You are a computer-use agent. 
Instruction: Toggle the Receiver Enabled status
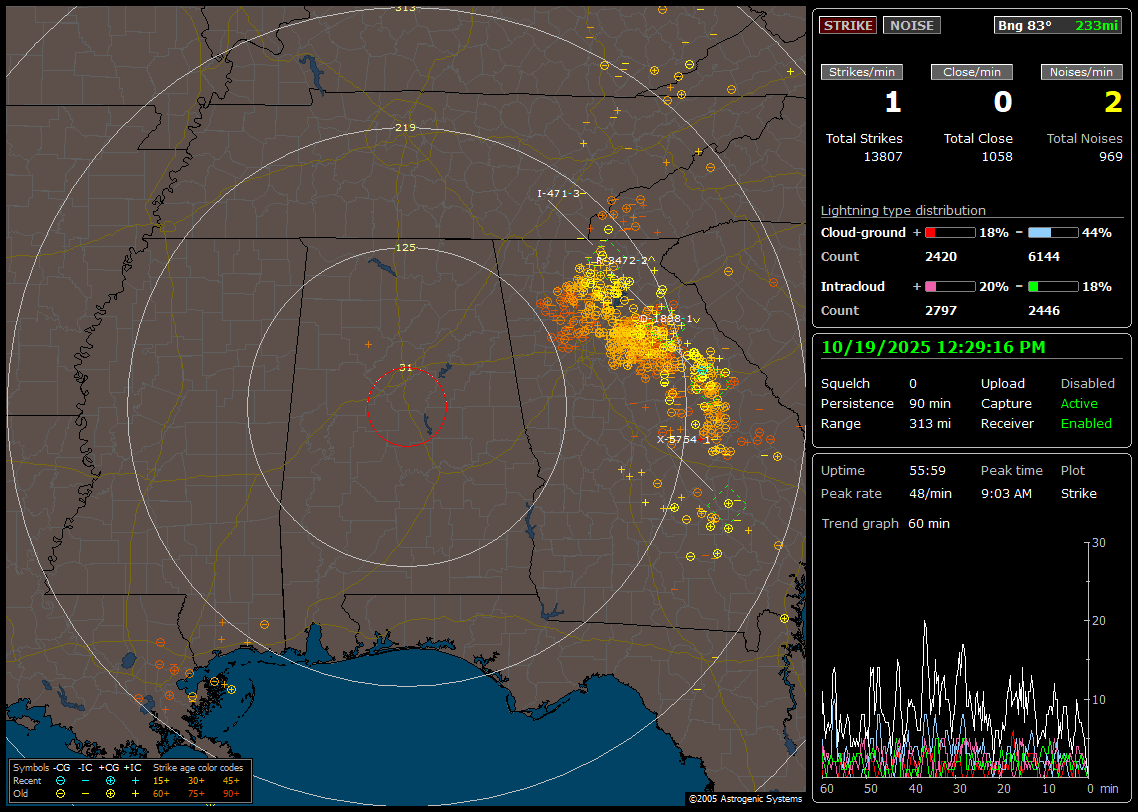coord(1085,424)
